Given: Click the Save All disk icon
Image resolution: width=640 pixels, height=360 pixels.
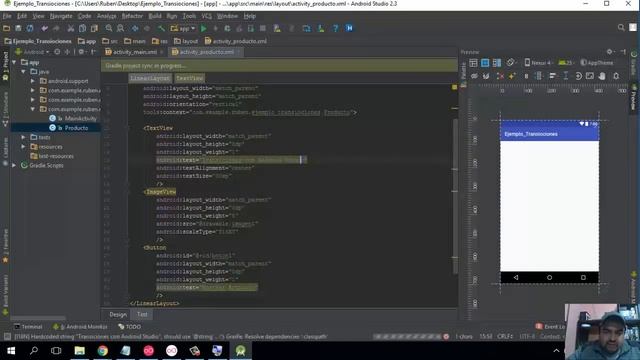Looking at the screenshot, I should tap(18, 28).
